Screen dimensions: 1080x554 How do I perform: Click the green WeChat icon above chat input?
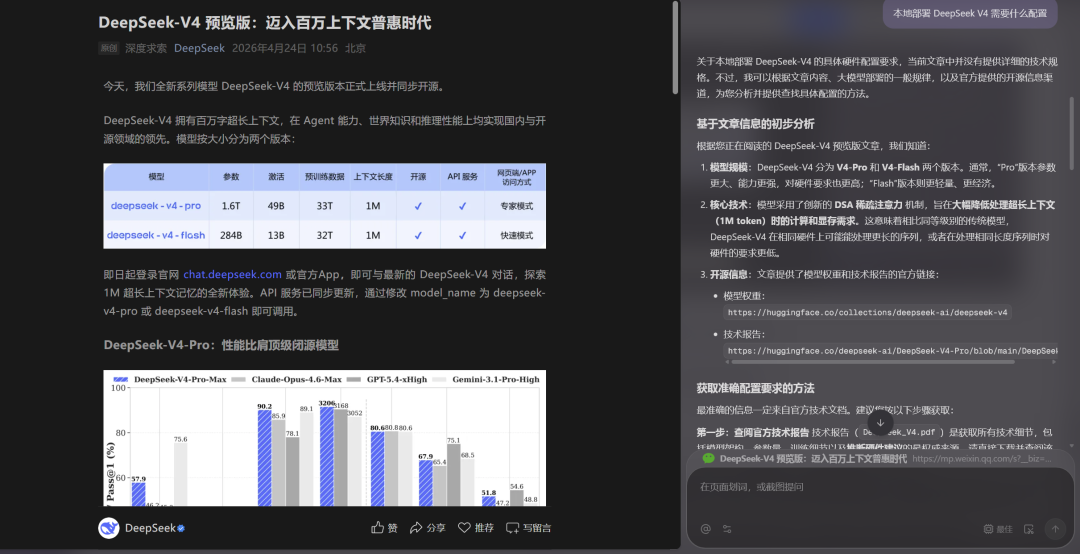click(707, 458)
